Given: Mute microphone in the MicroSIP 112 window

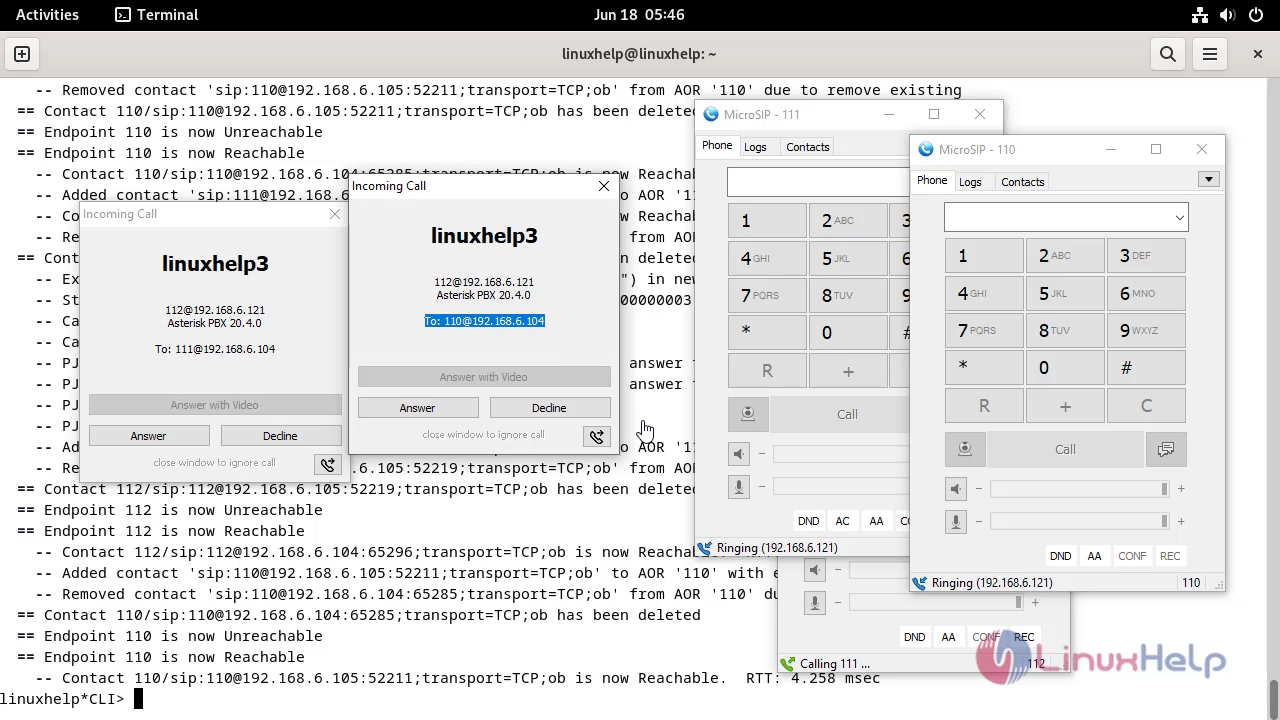Looking at the screenshot, I should 816,602.
